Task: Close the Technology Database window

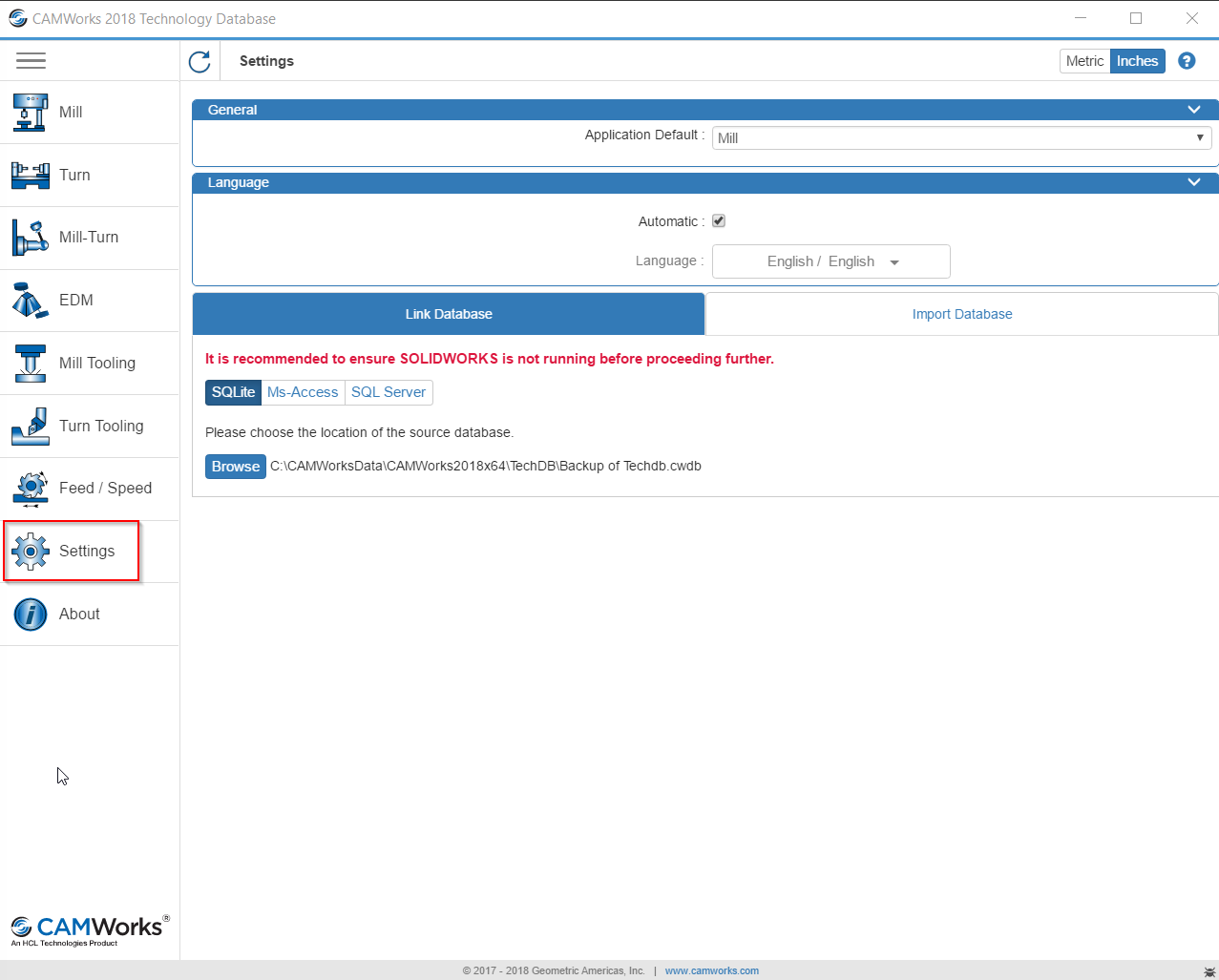Action: 1192,18
